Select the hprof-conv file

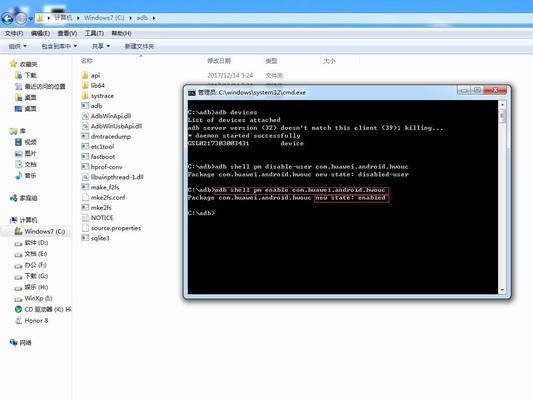point(102,167)
